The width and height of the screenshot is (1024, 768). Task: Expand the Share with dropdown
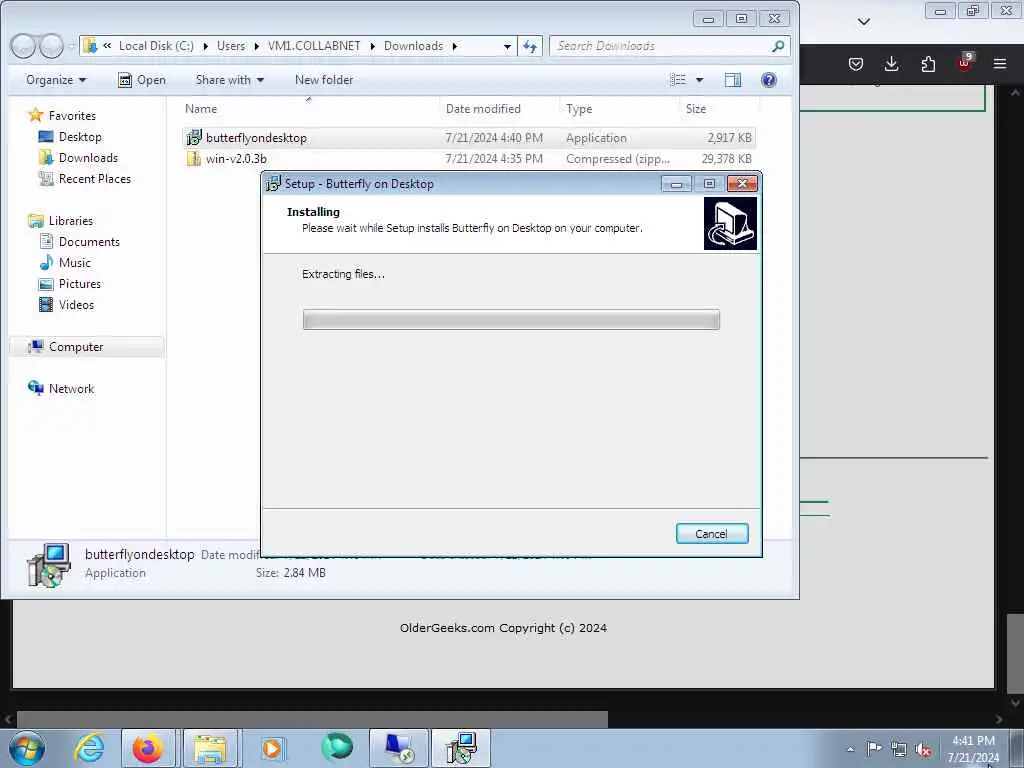click(230, 80)
